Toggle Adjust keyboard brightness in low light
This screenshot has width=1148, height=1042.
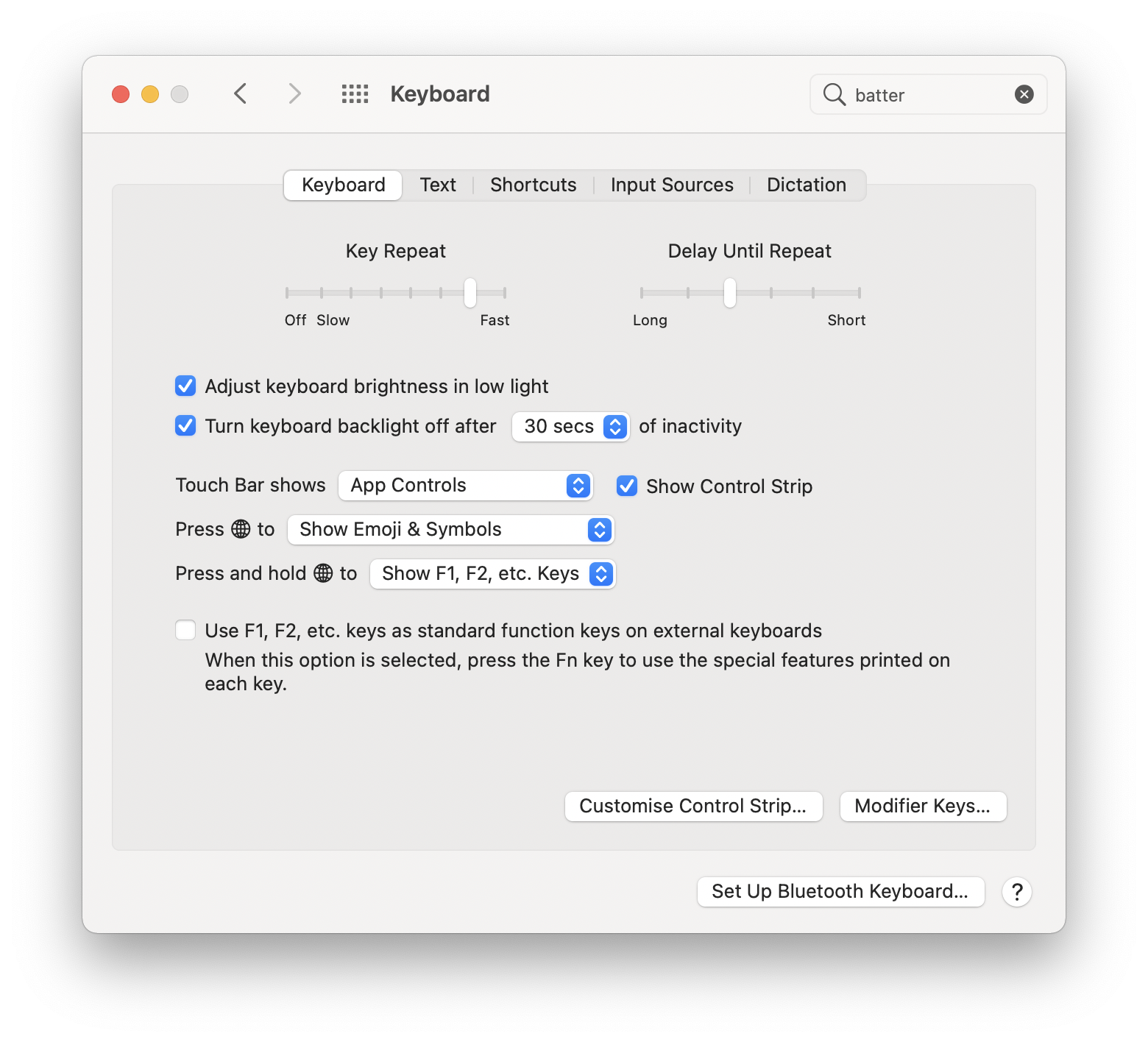pos(185,386)
